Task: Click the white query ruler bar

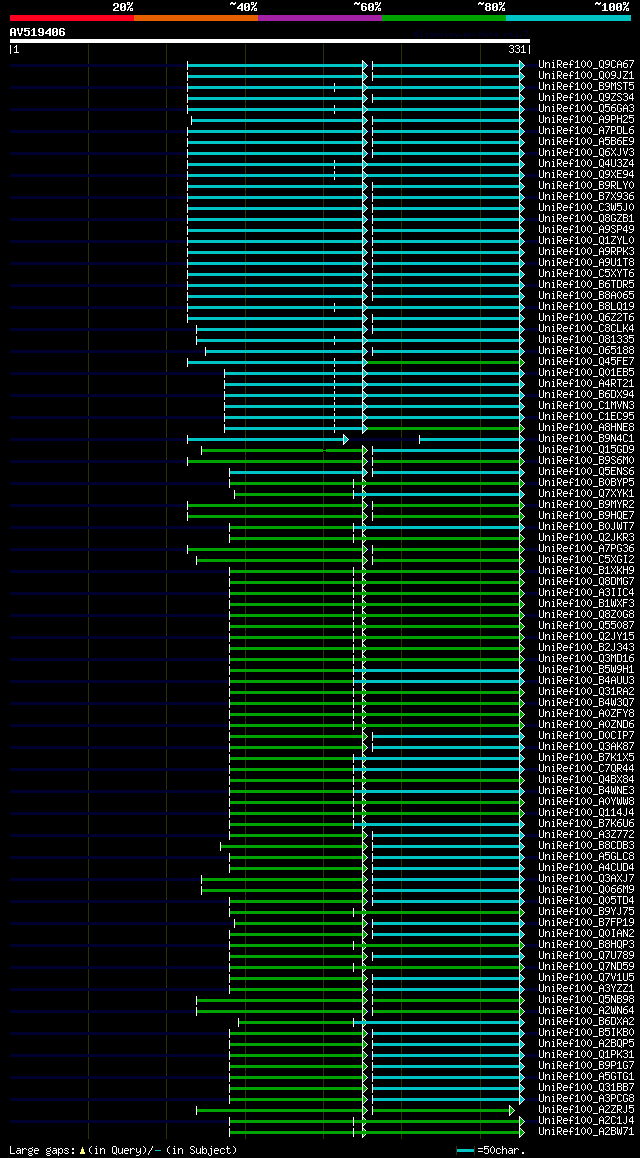Action: pyautogui.click(x=269, y=41)
